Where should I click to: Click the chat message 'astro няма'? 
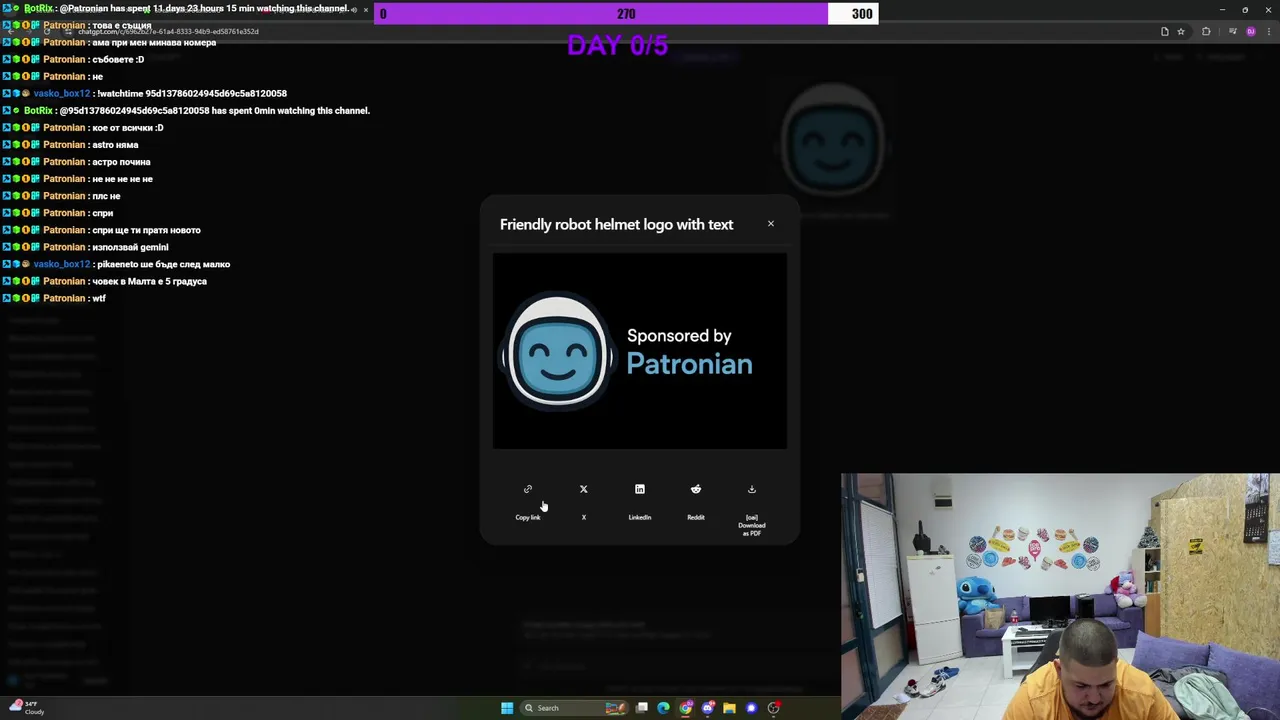(115, 145)
